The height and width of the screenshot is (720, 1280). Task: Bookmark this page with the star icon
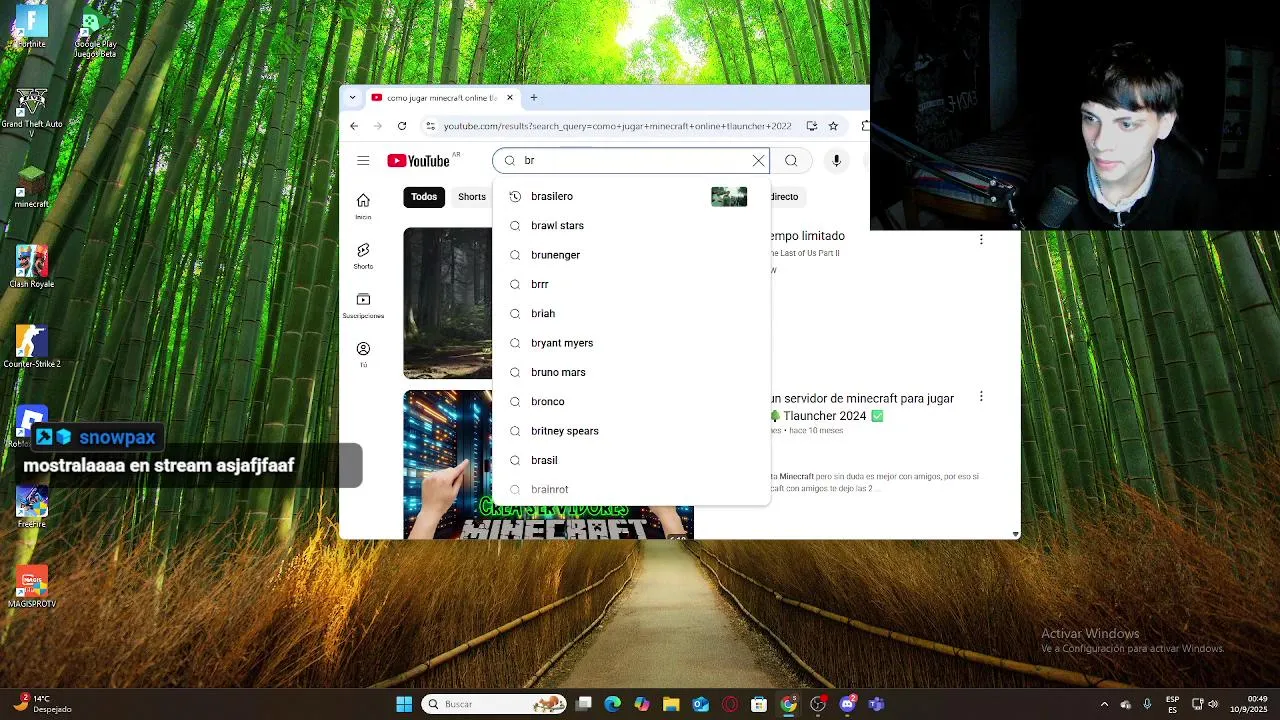coord(833,126)
